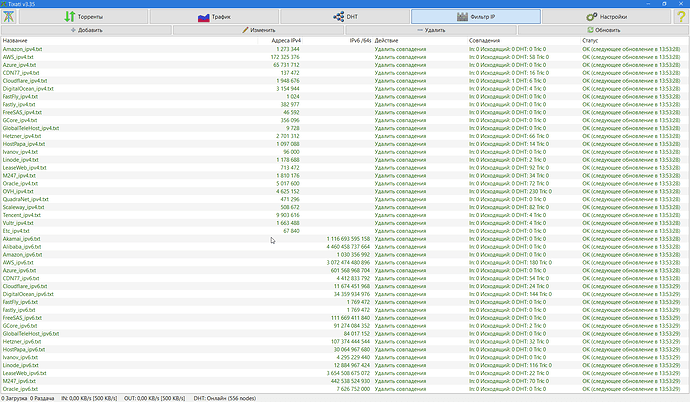
Task: Select the Oracle_ipv6.txt entry
Action: (x=345, y=390)
